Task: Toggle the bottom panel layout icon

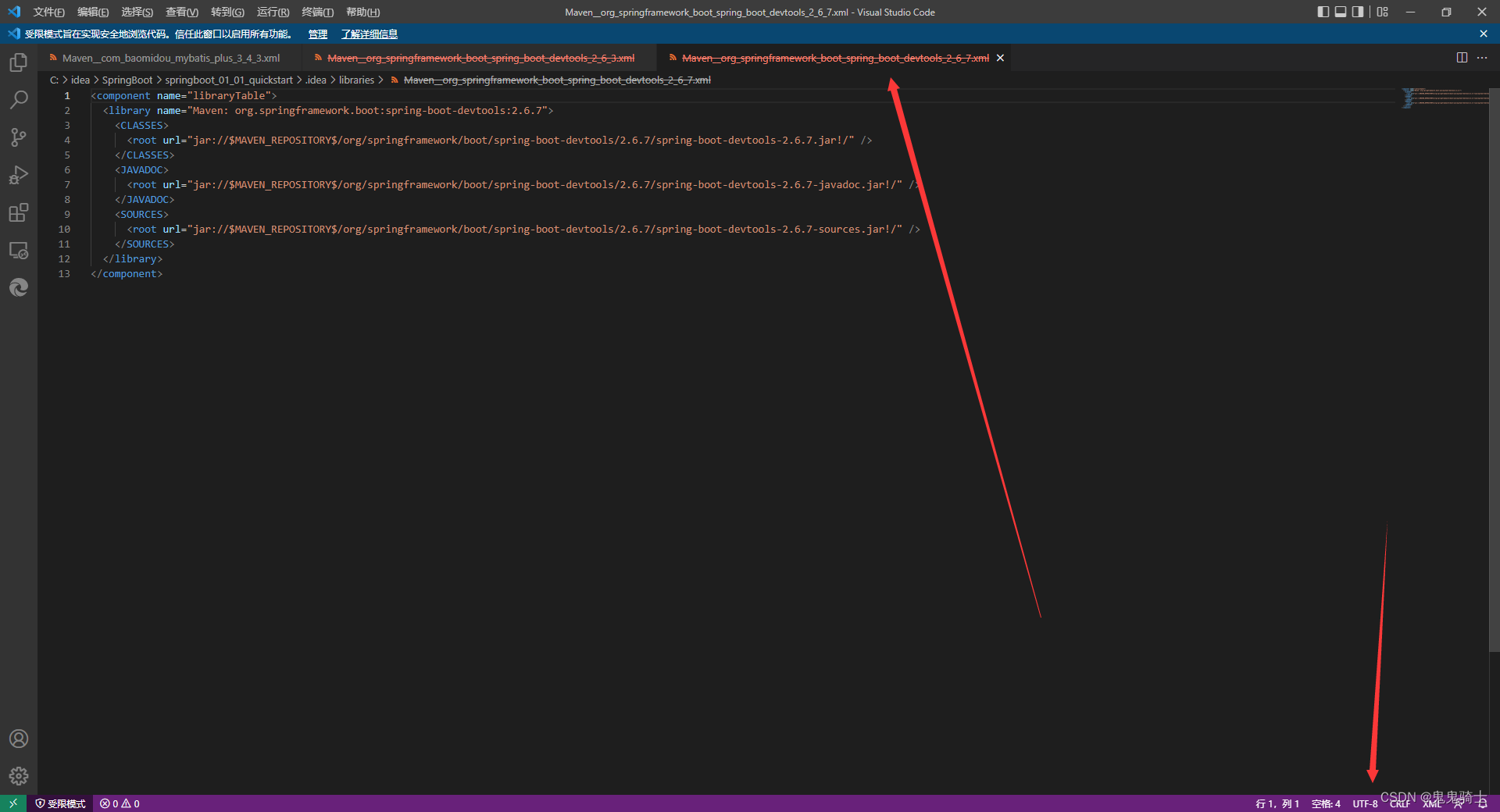Action: click(x=1341, y=12)
